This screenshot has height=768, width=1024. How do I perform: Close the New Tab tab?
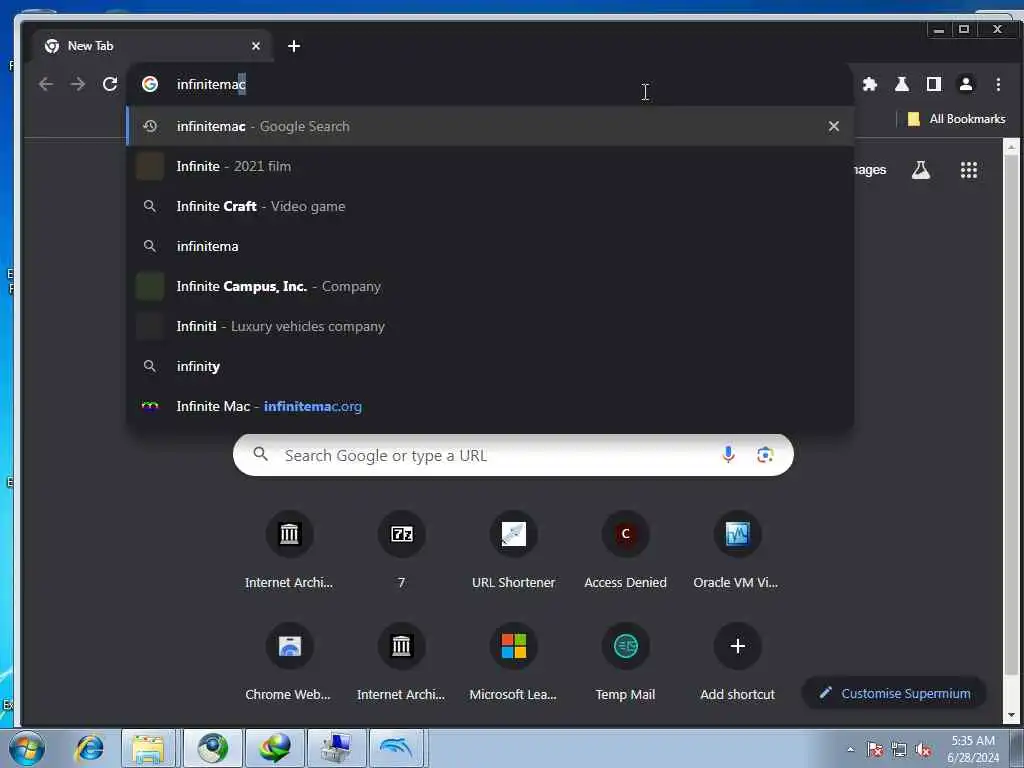256,46
